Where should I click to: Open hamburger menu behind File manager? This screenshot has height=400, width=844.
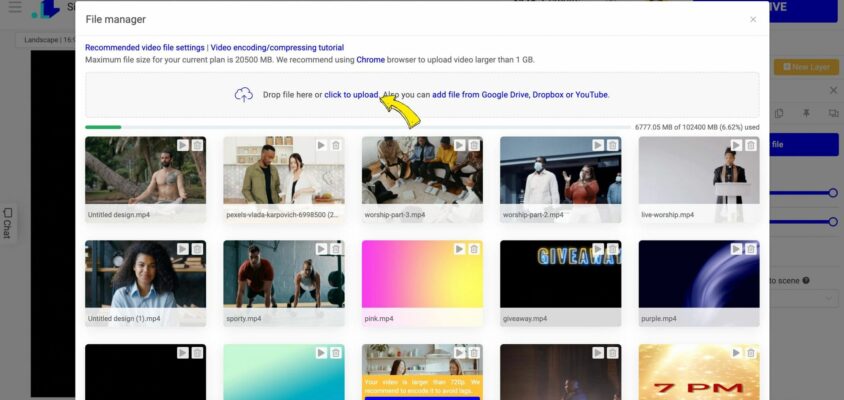15,6
